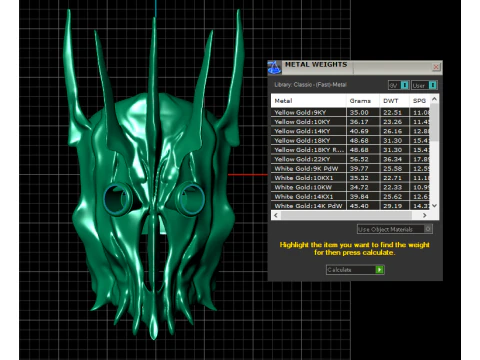Click the 45.40 grams value
The image size is (480, 360).
pyautogui.click(x=359, y=206)
